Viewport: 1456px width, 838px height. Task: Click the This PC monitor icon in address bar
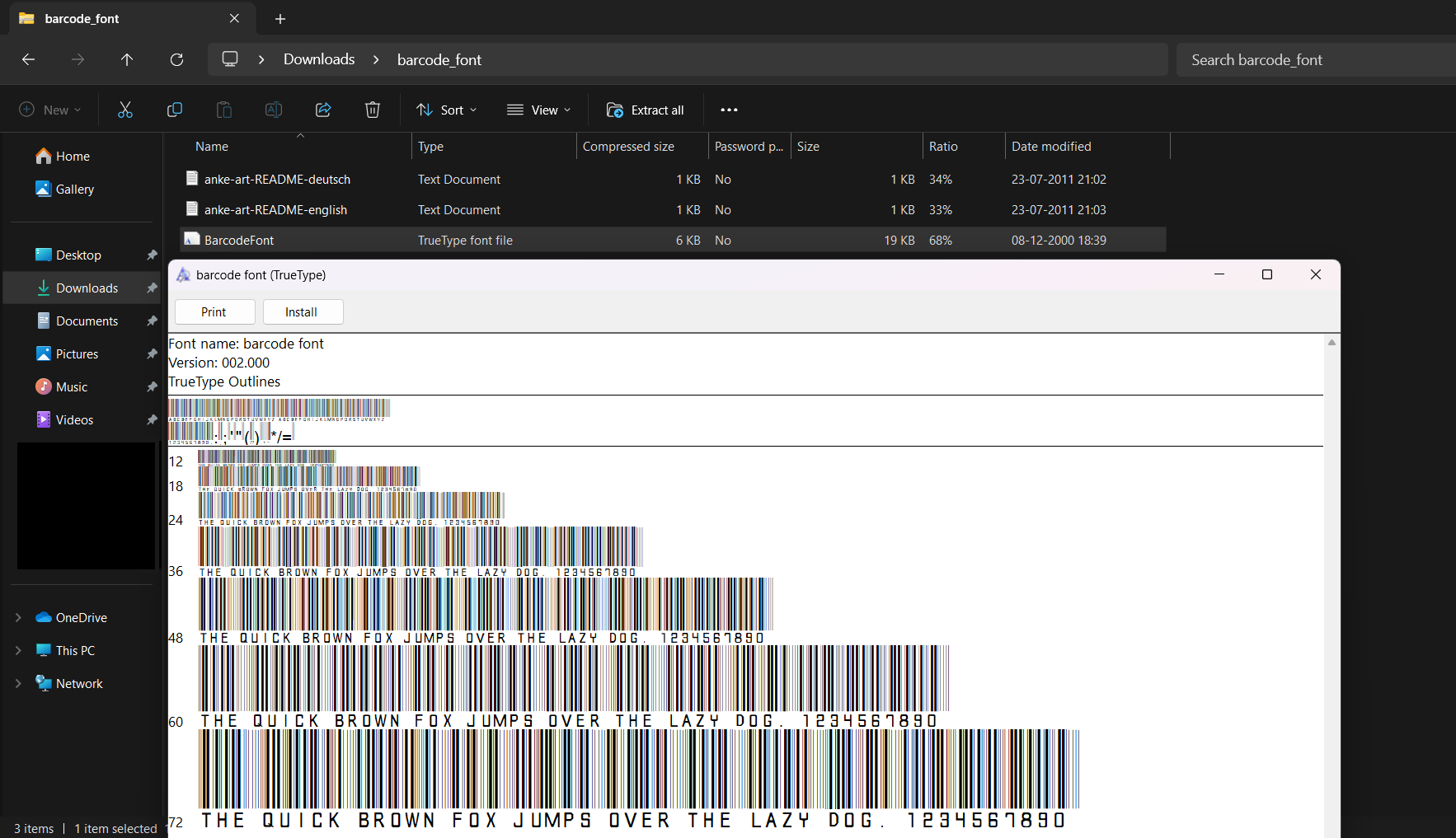(230, 59)
